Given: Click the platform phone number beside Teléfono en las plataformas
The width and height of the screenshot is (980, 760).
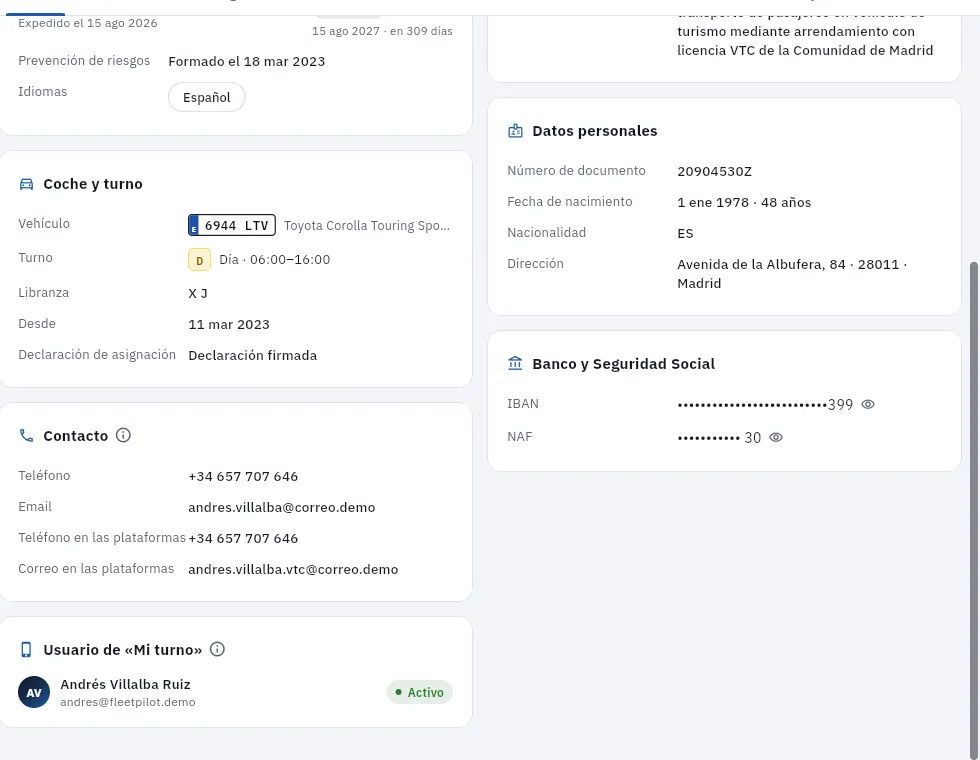Looking at the screenshot, I should coord(243,539).
